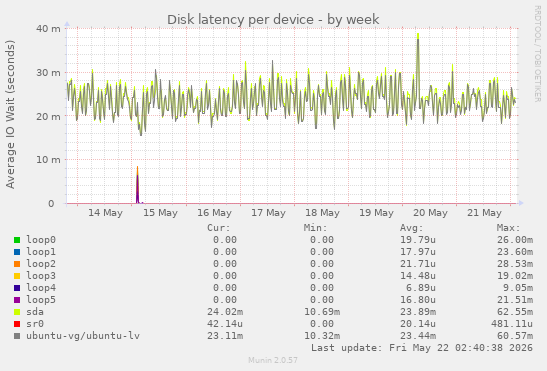Click the sda average value 23.89m
547x371 pixels.
click(x=418, y=312)
